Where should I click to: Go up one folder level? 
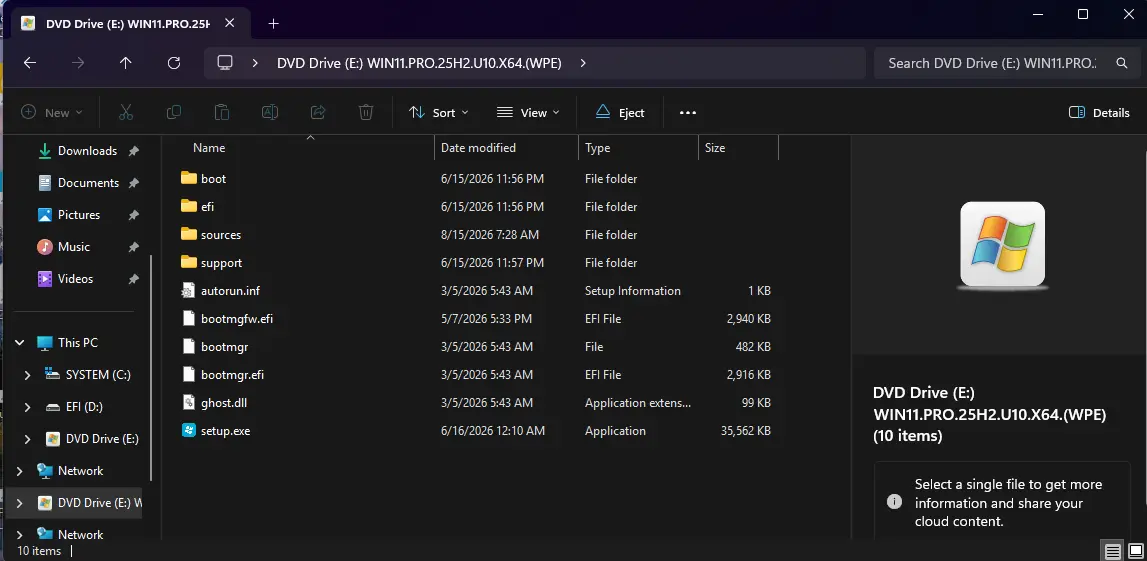point(126,63)
